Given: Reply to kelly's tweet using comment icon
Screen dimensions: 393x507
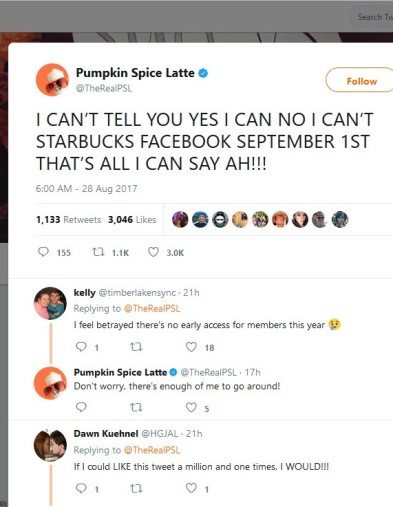Looking at the screenshot, I should tap(81, 347).
